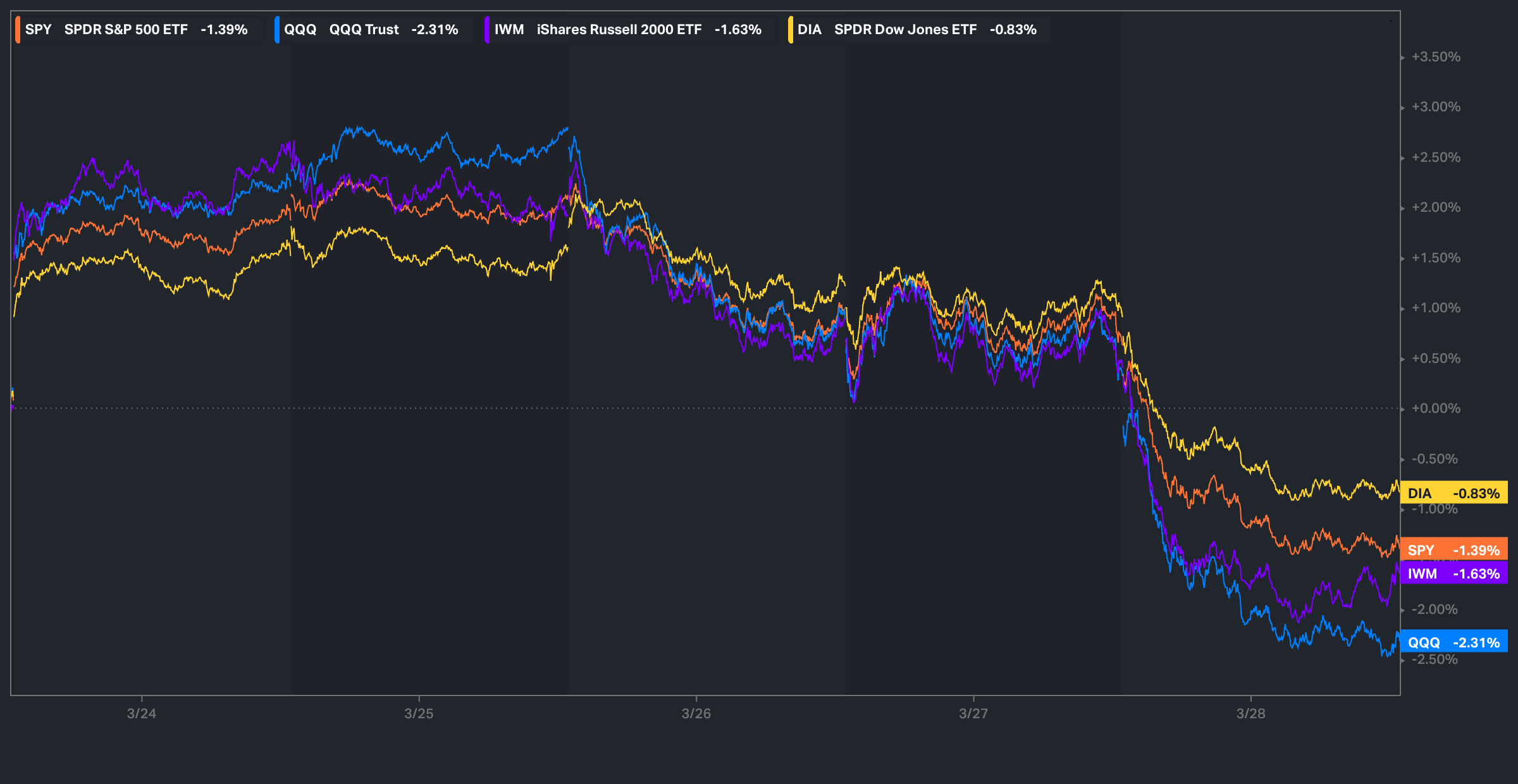
Task: Click the orange SPY color bar in legend
Action: point(18,30)
